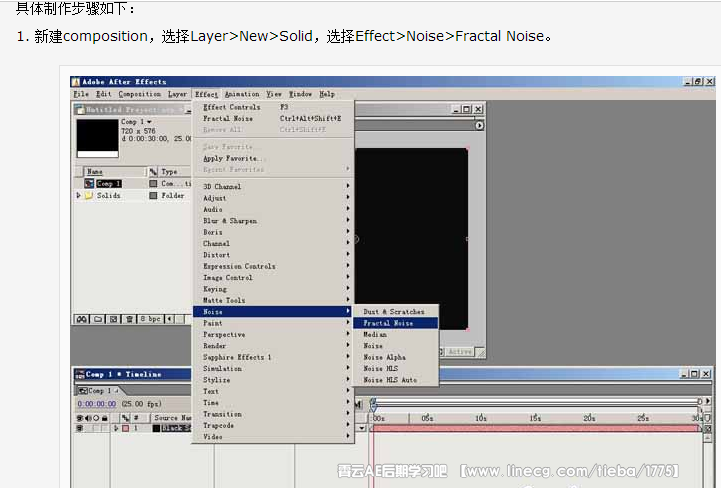Click the new composition icon in Project panel
Image resolution: width=721 pixels, height=488 pixels.
coord(112,319)
